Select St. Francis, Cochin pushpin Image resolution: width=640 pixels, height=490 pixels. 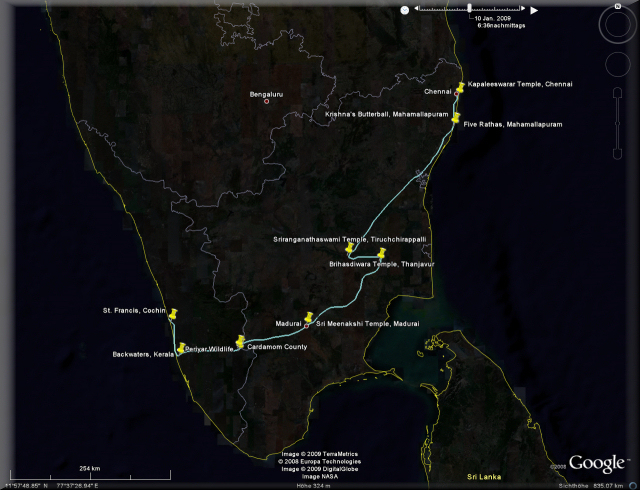pyautogui.click(x=173, y=314)
